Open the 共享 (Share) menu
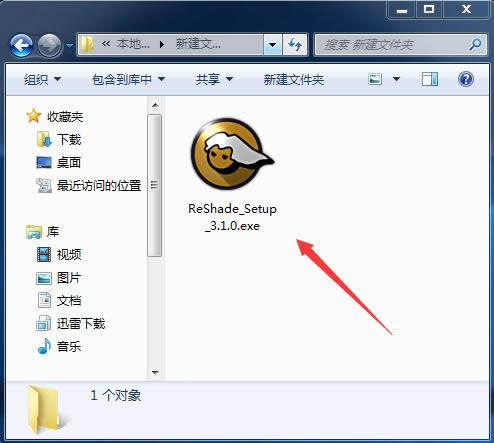 click(x=214, y=79)
